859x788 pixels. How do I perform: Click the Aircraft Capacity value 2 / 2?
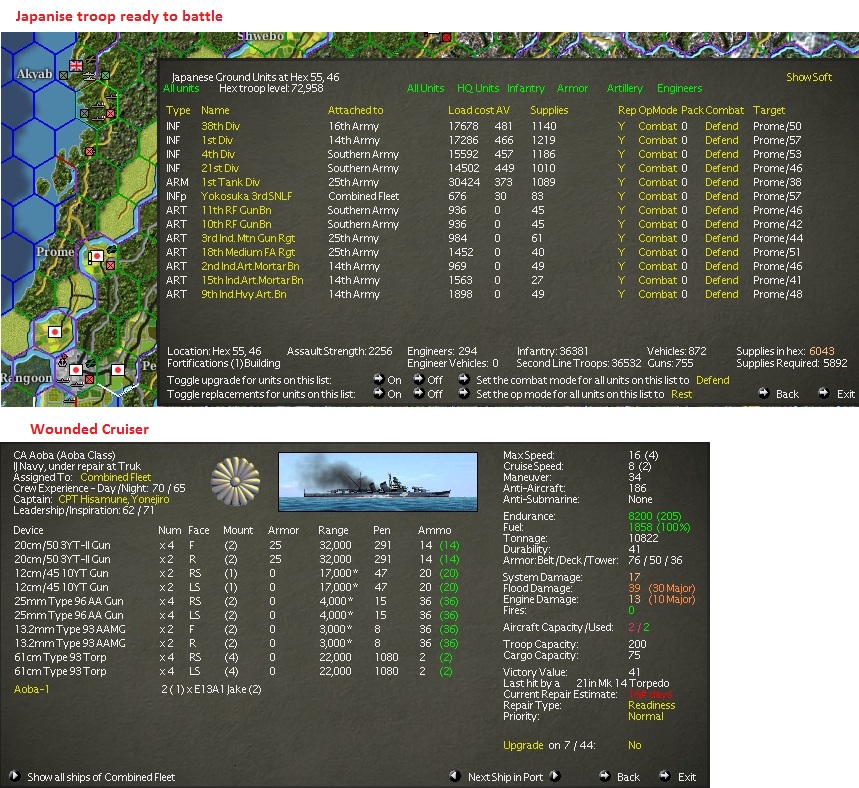[x=639, y=627]
